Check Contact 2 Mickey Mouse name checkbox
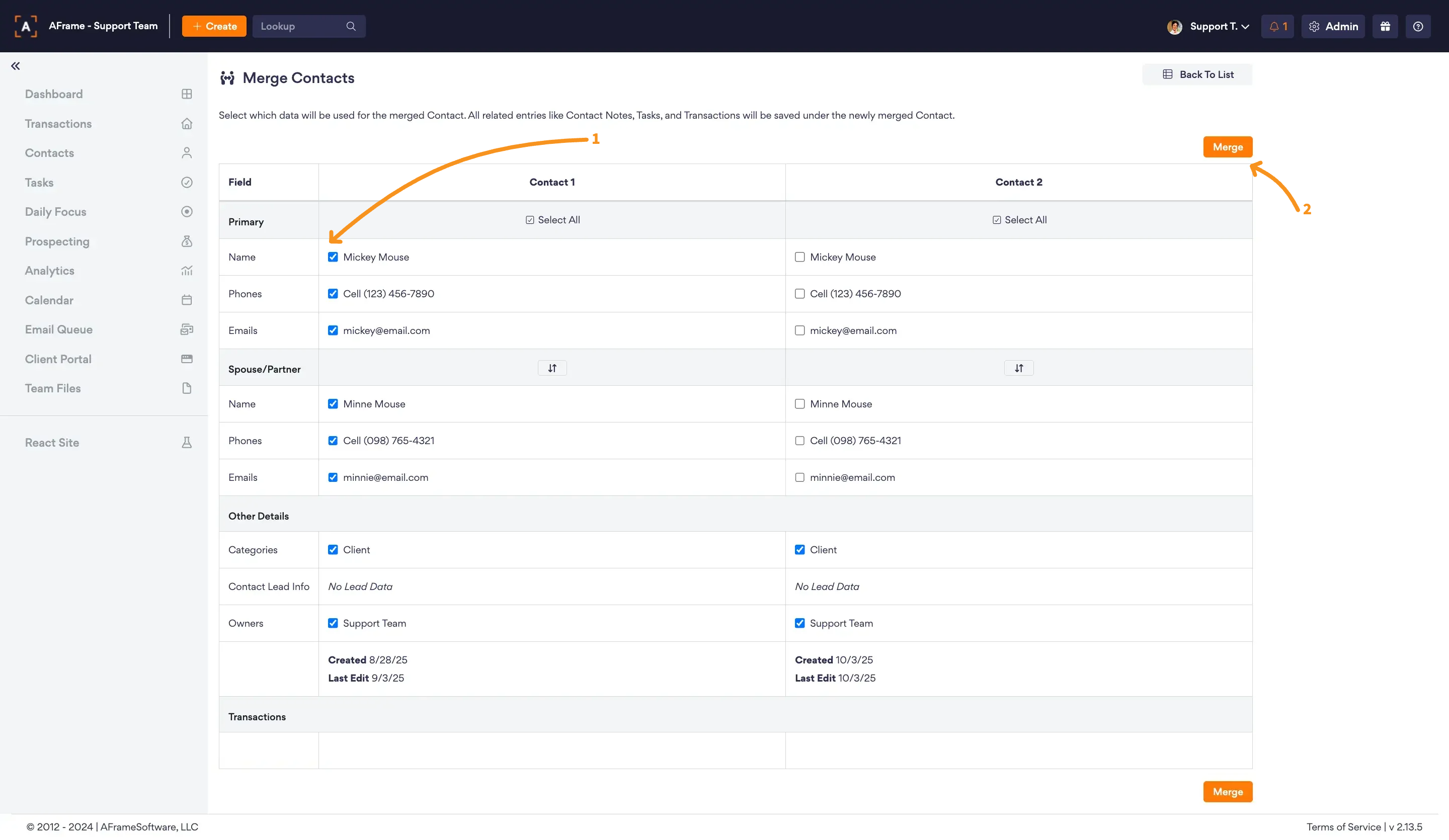The image size is (1449, 840). 799,257
